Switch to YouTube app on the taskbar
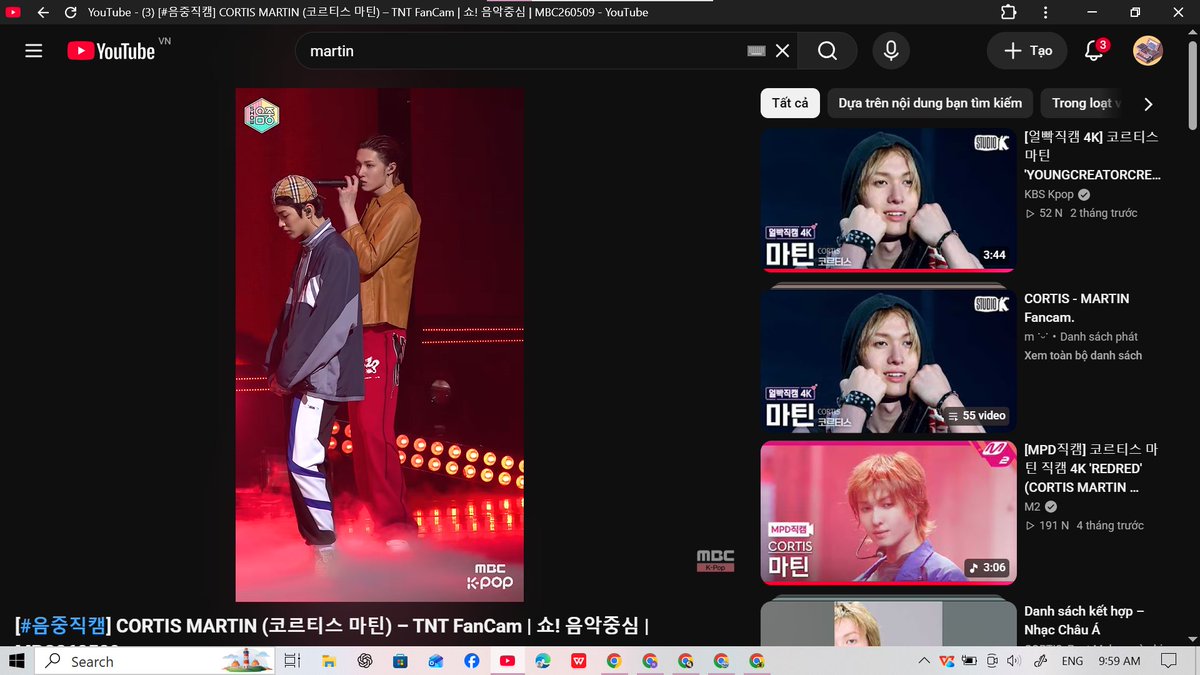This screenshot has height=675, width=1200. click(x=507, y=661)
